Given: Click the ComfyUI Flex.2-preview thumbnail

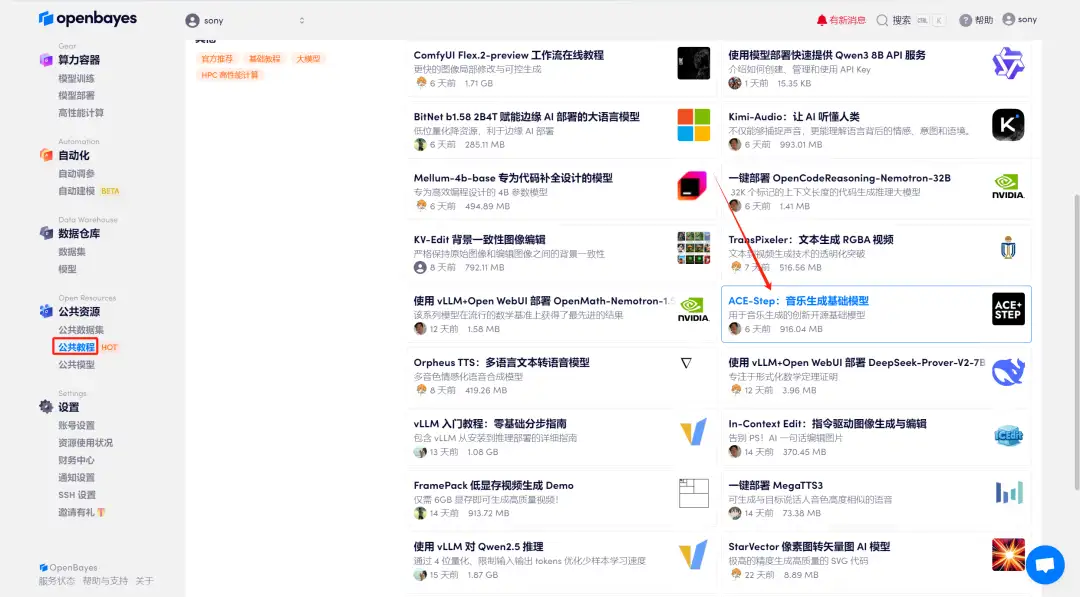Looking at the screenshot, I should coord(694,63).
